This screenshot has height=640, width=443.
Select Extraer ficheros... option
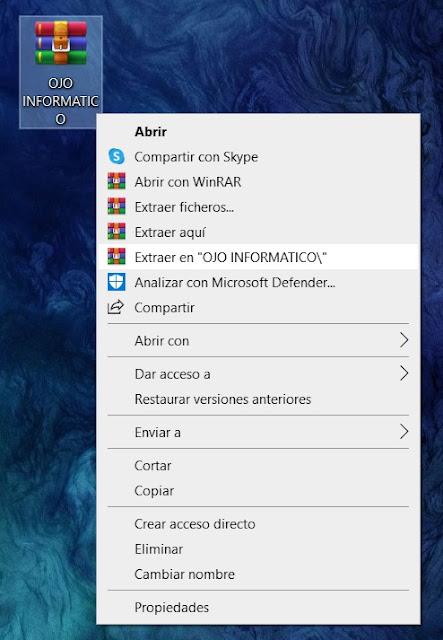coord(258,207)
